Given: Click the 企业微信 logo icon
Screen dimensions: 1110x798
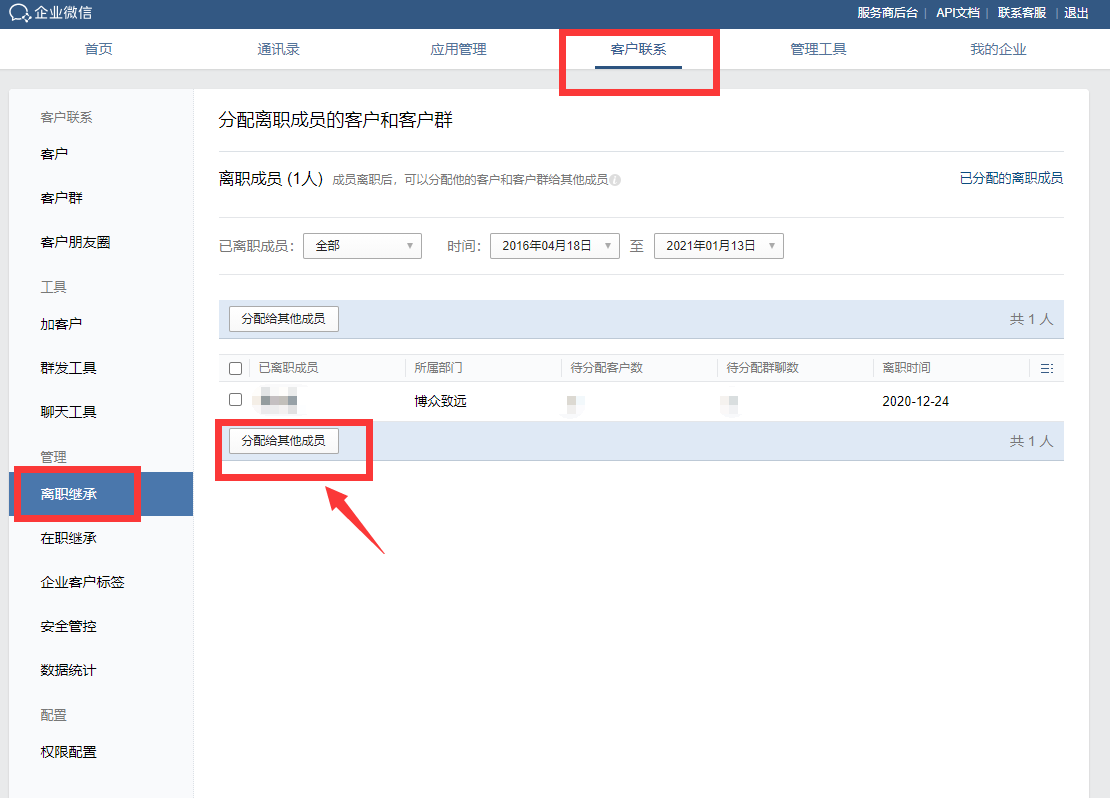Looking at the screenshot, I should (20, 13).
